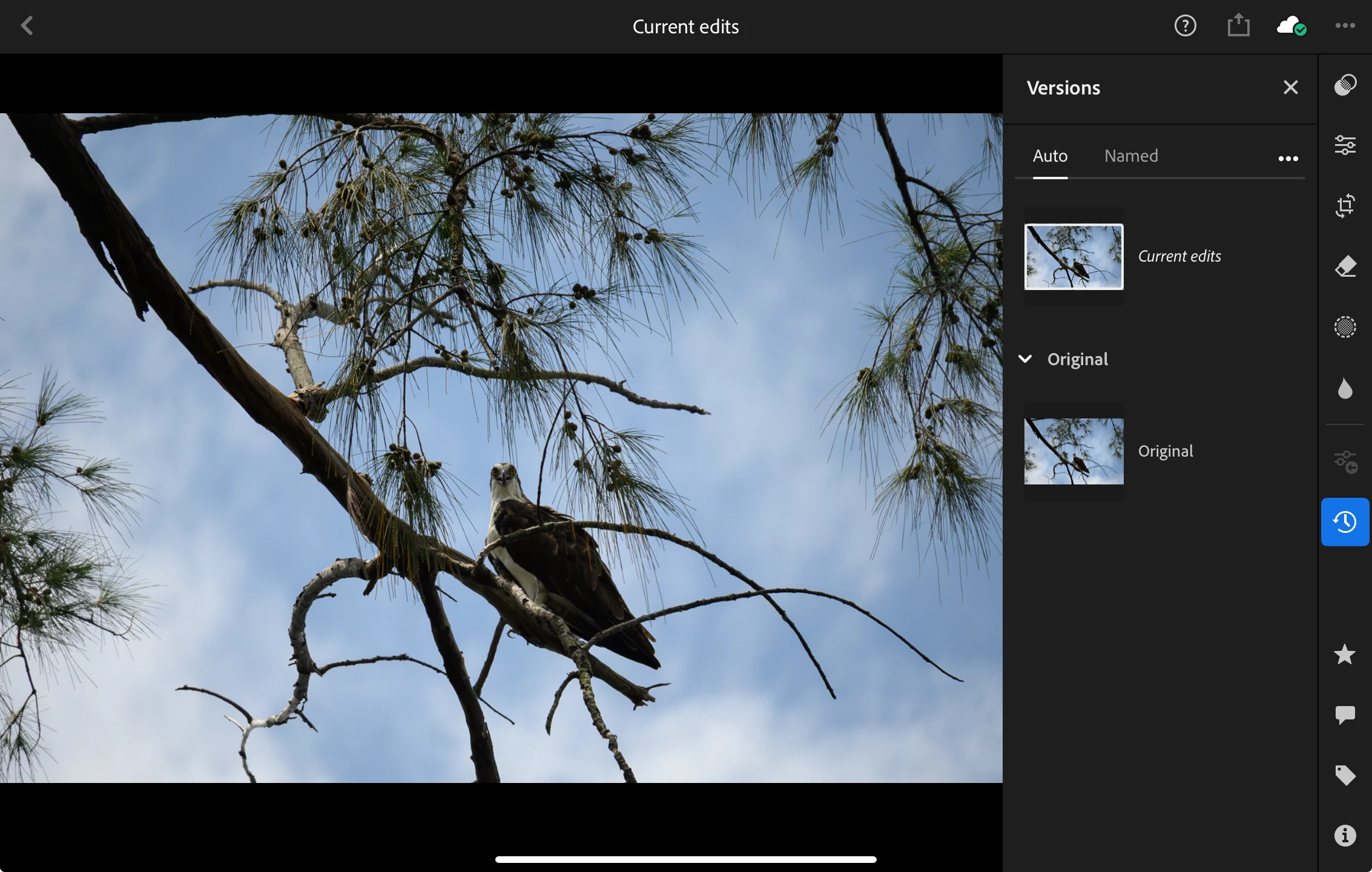Open the keyword tag panel
This screenshot has width=1372, height=872.
tap(1345, 775)
